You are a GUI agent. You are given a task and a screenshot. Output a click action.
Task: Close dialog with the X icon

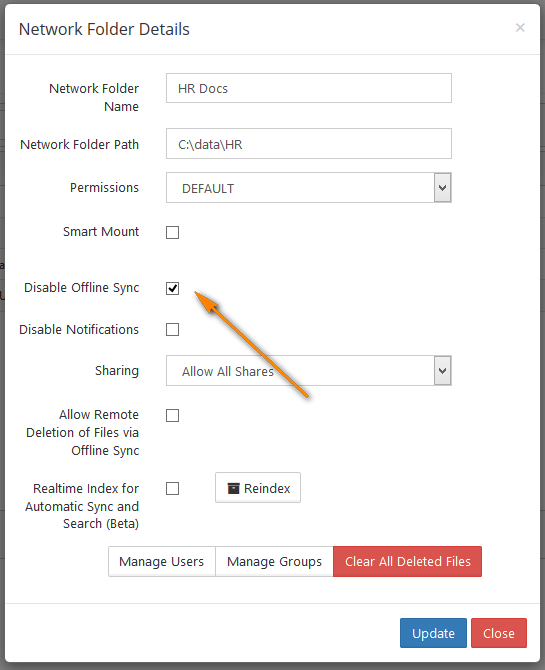(x=520, y=28)
